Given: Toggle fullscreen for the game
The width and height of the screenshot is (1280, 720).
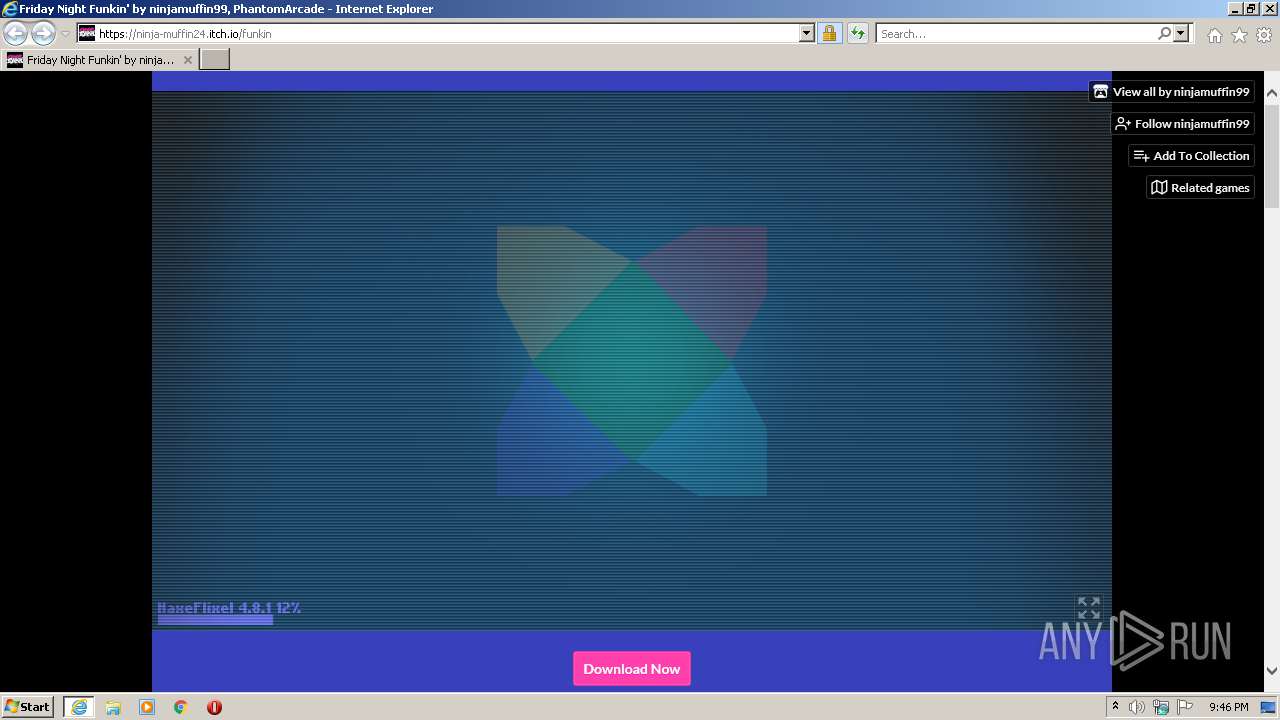Looking at the screenshot, I should (1089, 608).
